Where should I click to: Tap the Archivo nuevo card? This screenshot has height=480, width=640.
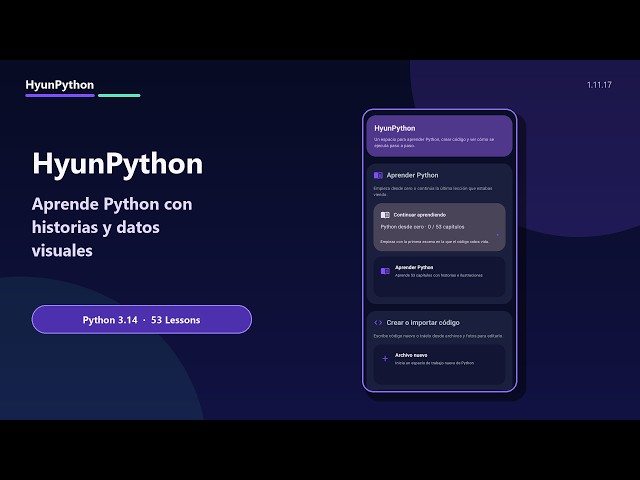coord(439,364)
